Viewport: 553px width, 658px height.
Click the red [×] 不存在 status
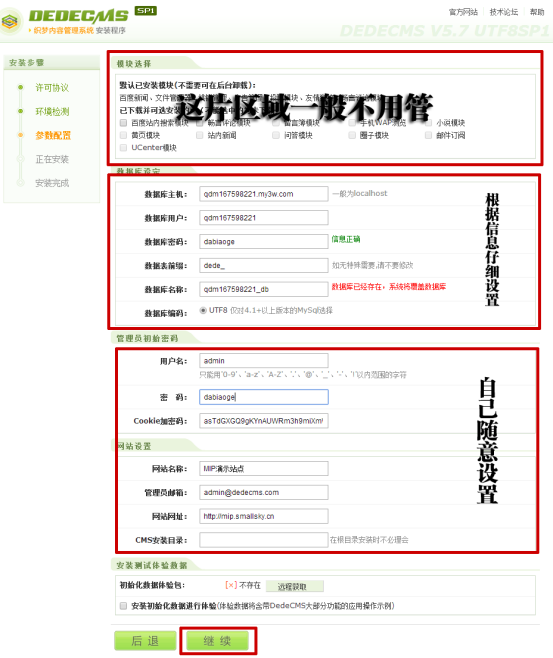(243, 585)
